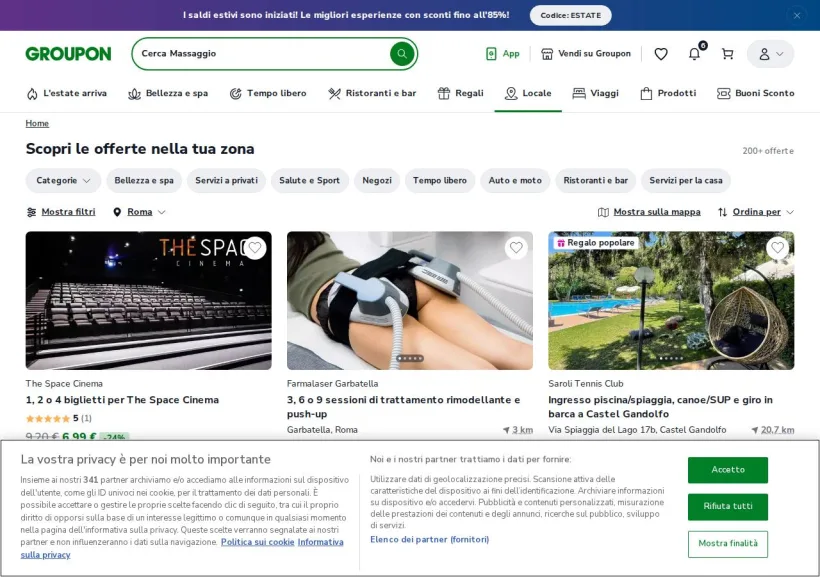Open Buoni Sconto navigation item

click(755, 93)
